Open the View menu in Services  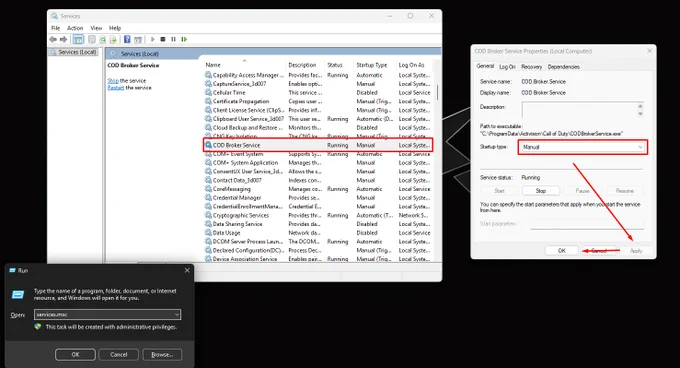(x=96, y=28)
